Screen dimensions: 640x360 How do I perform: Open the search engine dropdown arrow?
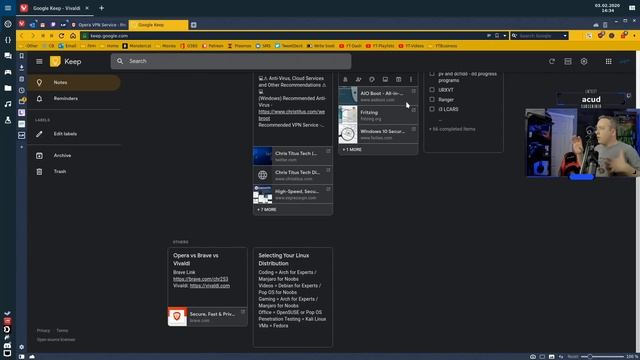[x=565, y=36]
